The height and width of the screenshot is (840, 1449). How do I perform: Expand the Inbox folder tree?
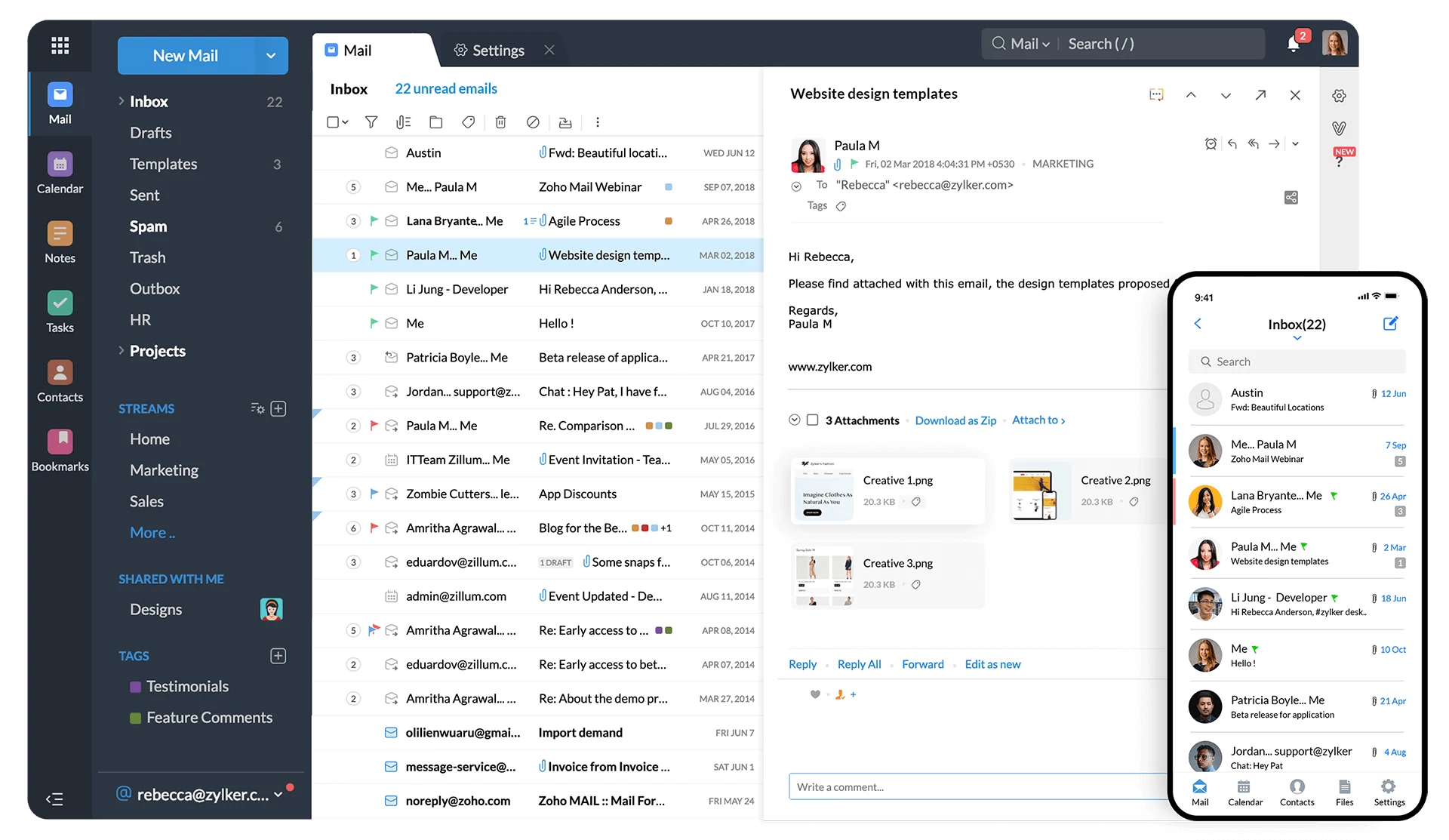[119, 100]
